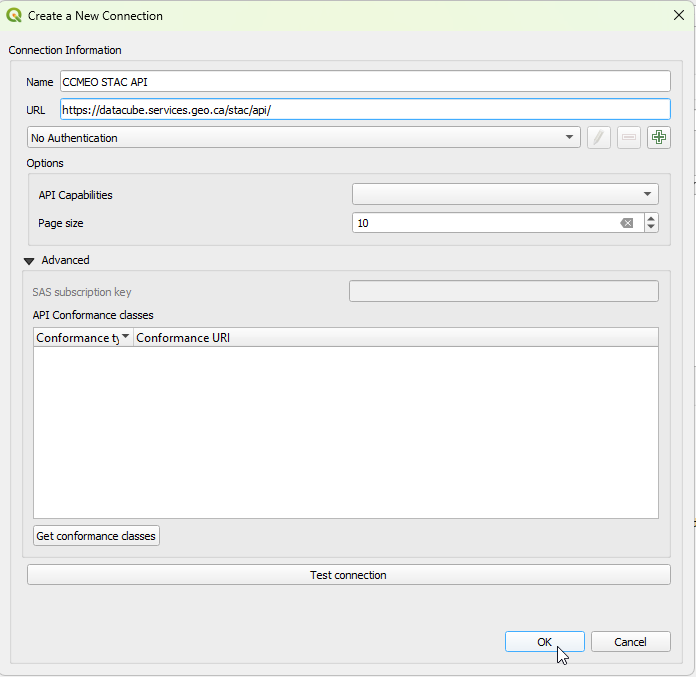Click into the Name text field
This screenshot has height=677, width=696.
point(364,81)
